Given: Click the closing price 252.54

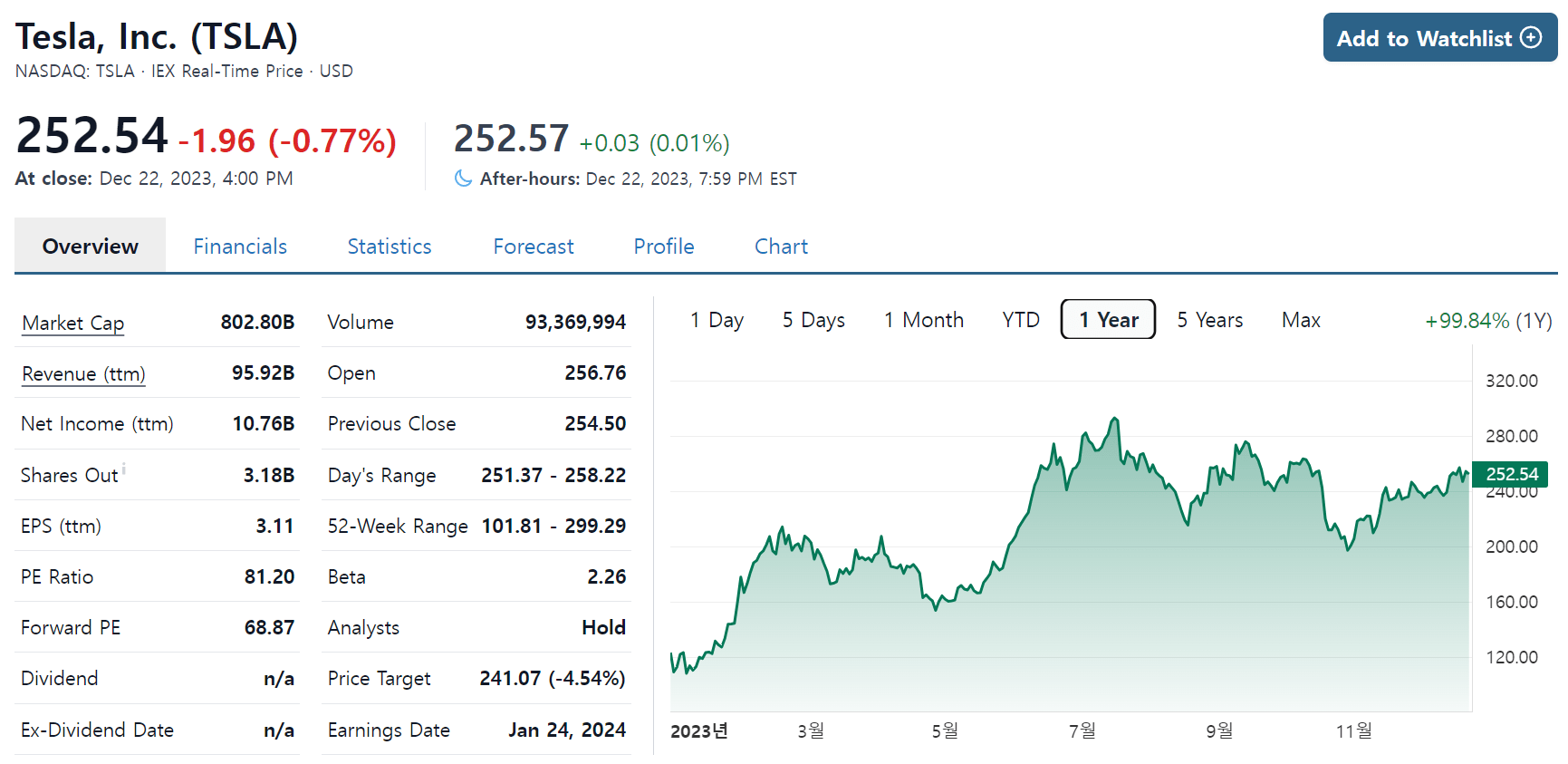Looking at the screenshot, I should (92, 136).
